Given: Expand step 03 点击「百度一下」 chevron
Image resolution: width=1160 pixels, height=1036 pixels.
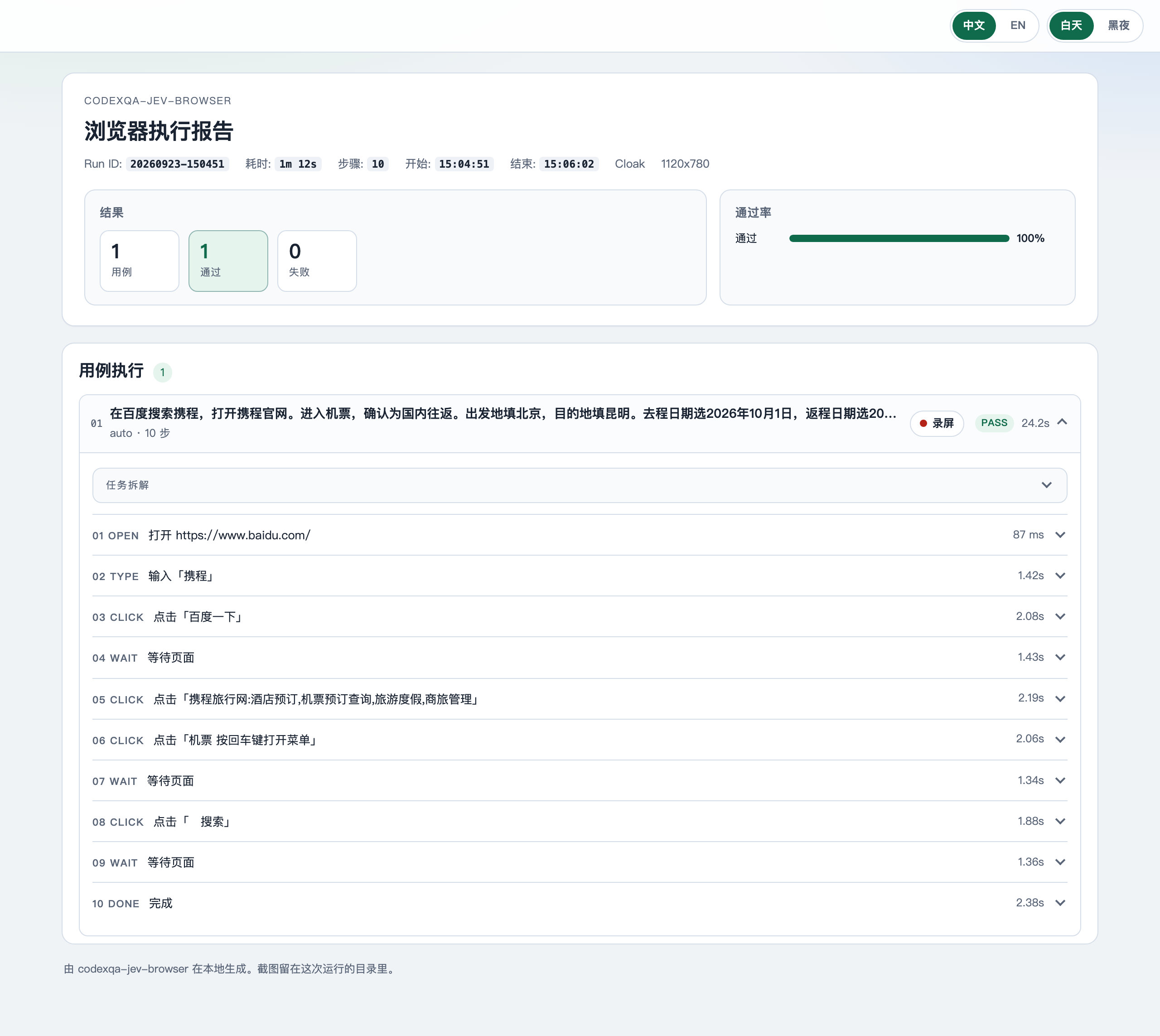Looking at the screenshot, I should click(1060, 616).
